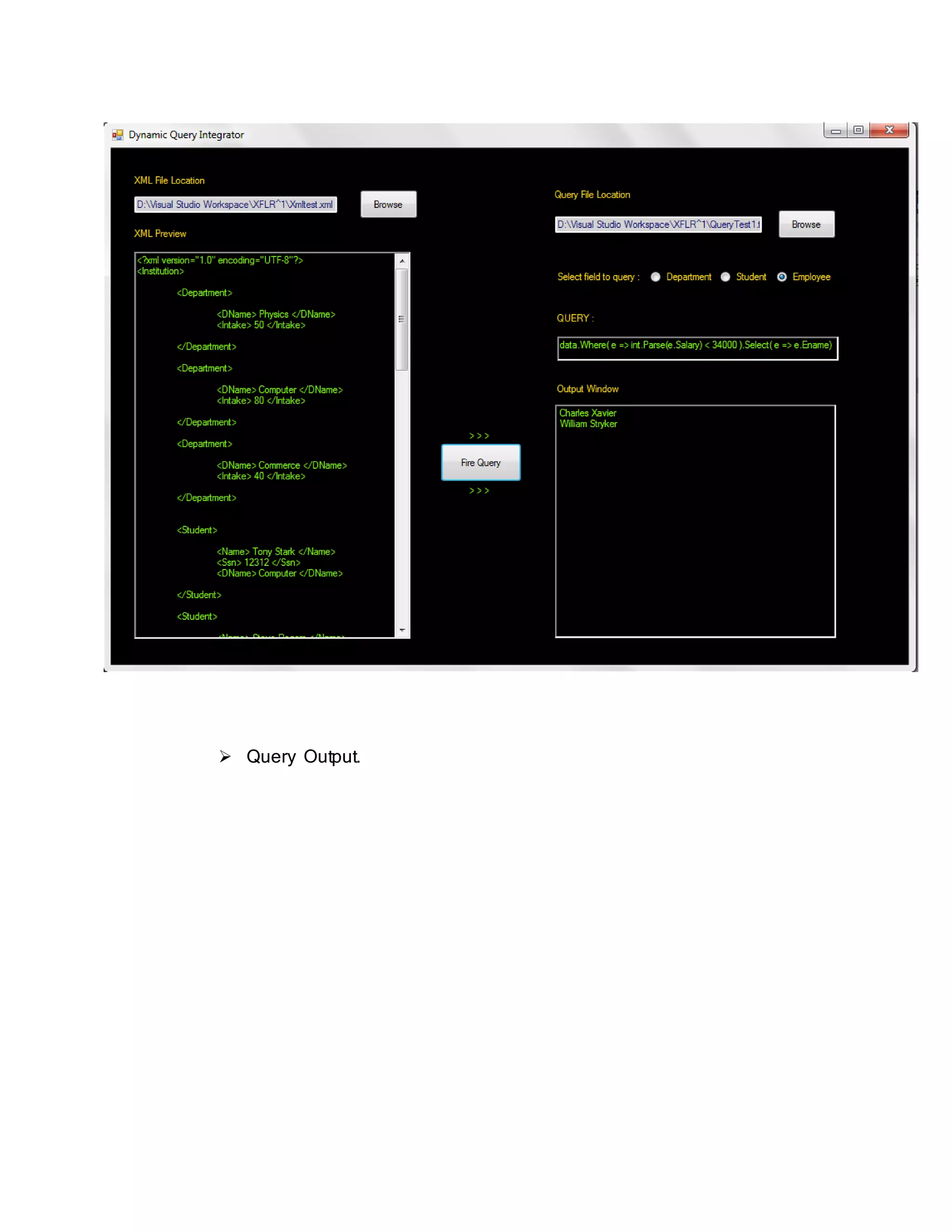Click the QUERY : label
Viewport: 952px width, 1232px height.
(575, 318)
